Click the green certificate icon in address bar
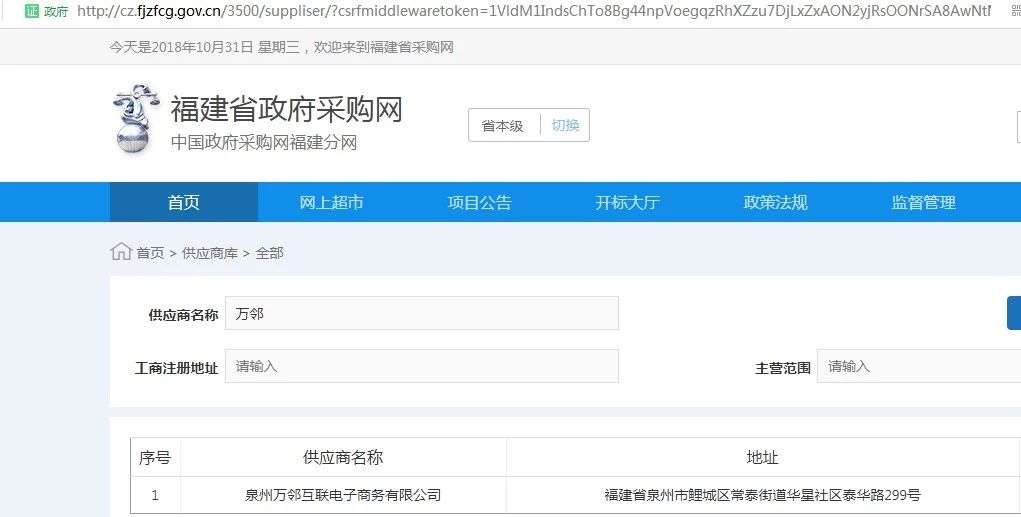 click(x=31, y=10)
